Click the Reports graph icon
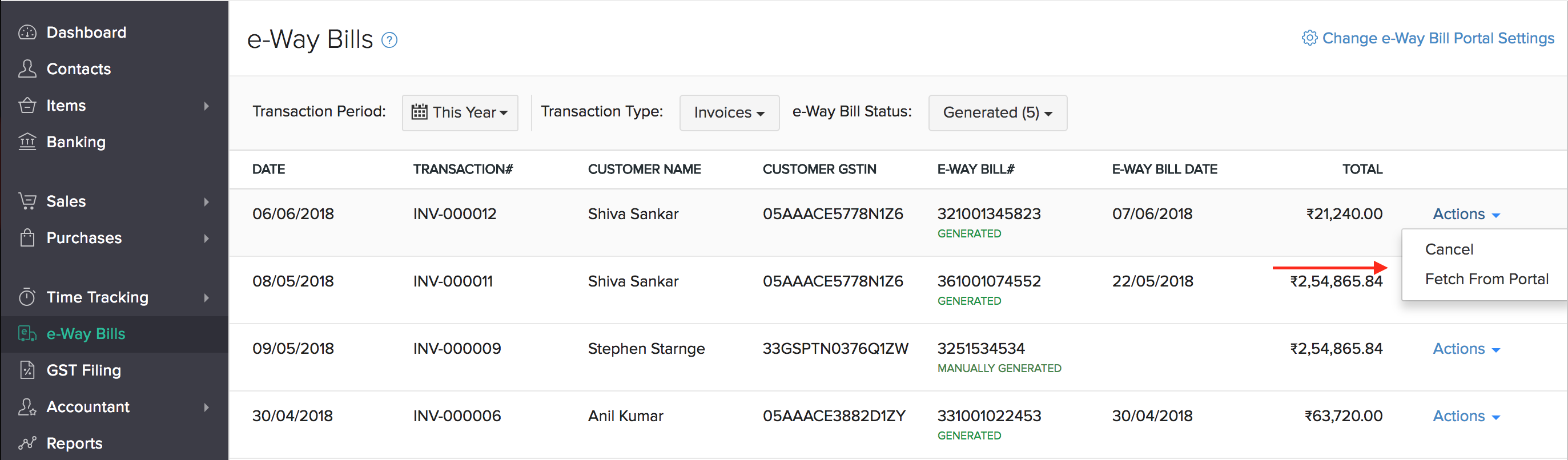The image size is (1568, 460). pyautogui.click(x=27, y=443)
